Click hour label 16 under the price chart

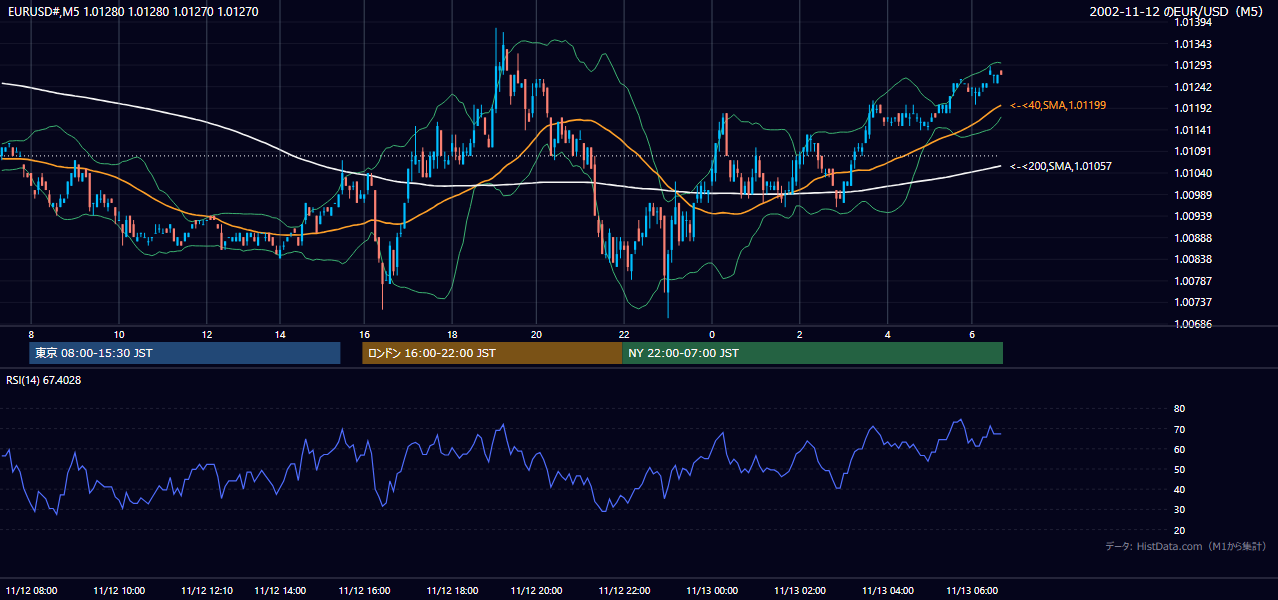pyautogui.click(x=365, y=335)
